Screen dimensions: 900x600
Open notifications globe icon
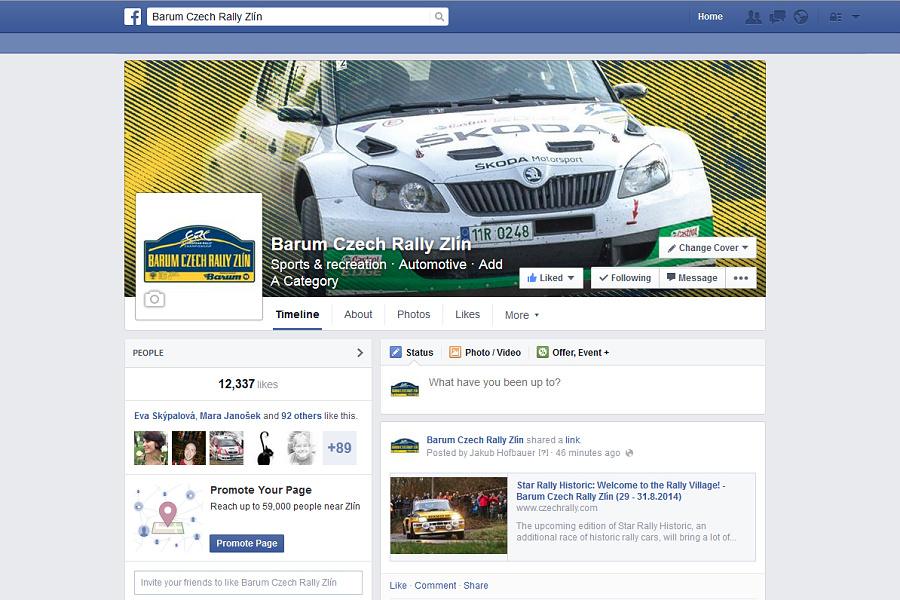pos(801,17)
